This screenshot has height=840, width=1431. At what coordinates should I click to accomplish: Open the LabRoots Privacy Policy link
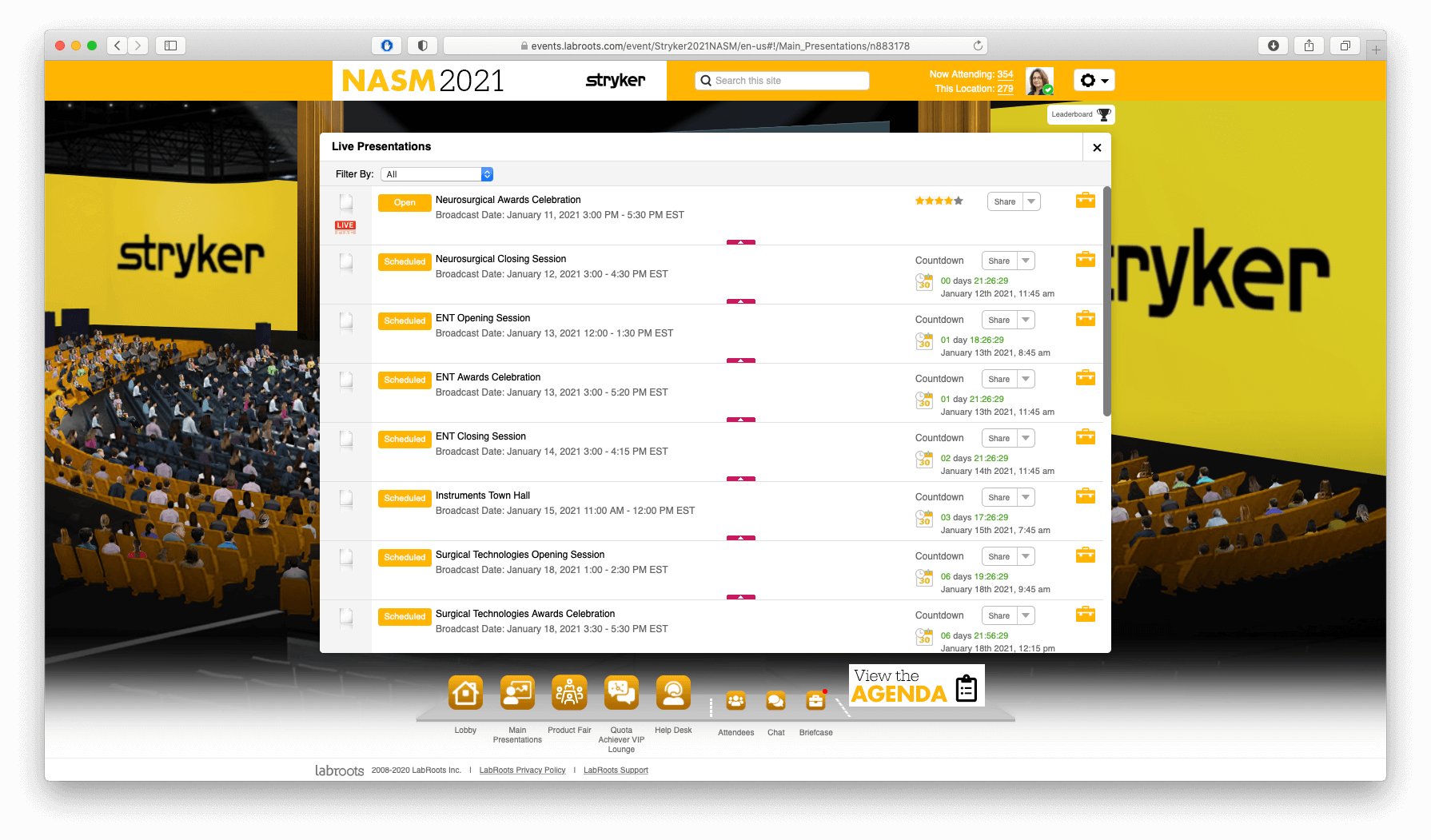pos(522,770)
